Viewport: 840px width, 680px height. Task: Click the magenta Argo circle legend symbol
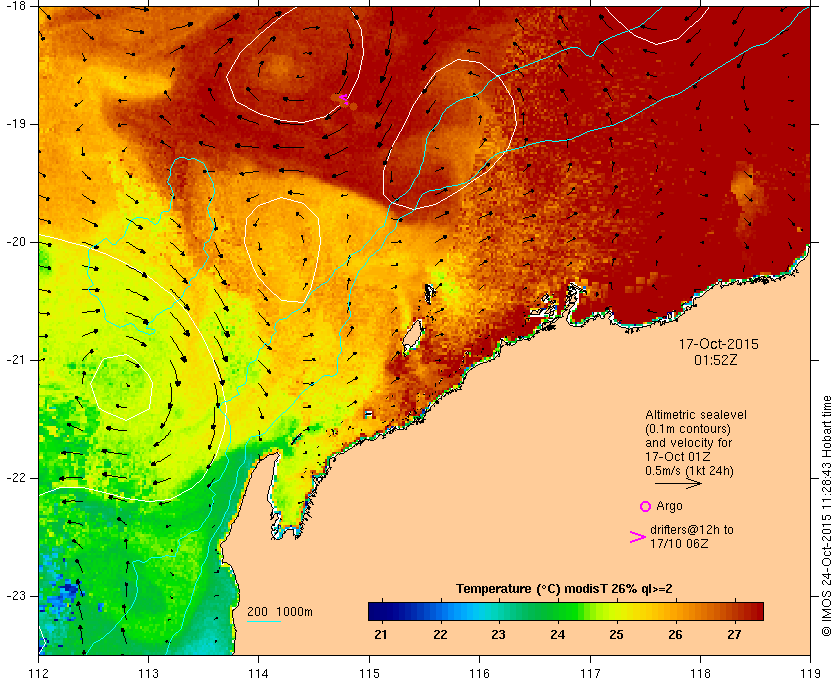coord(645,506)
